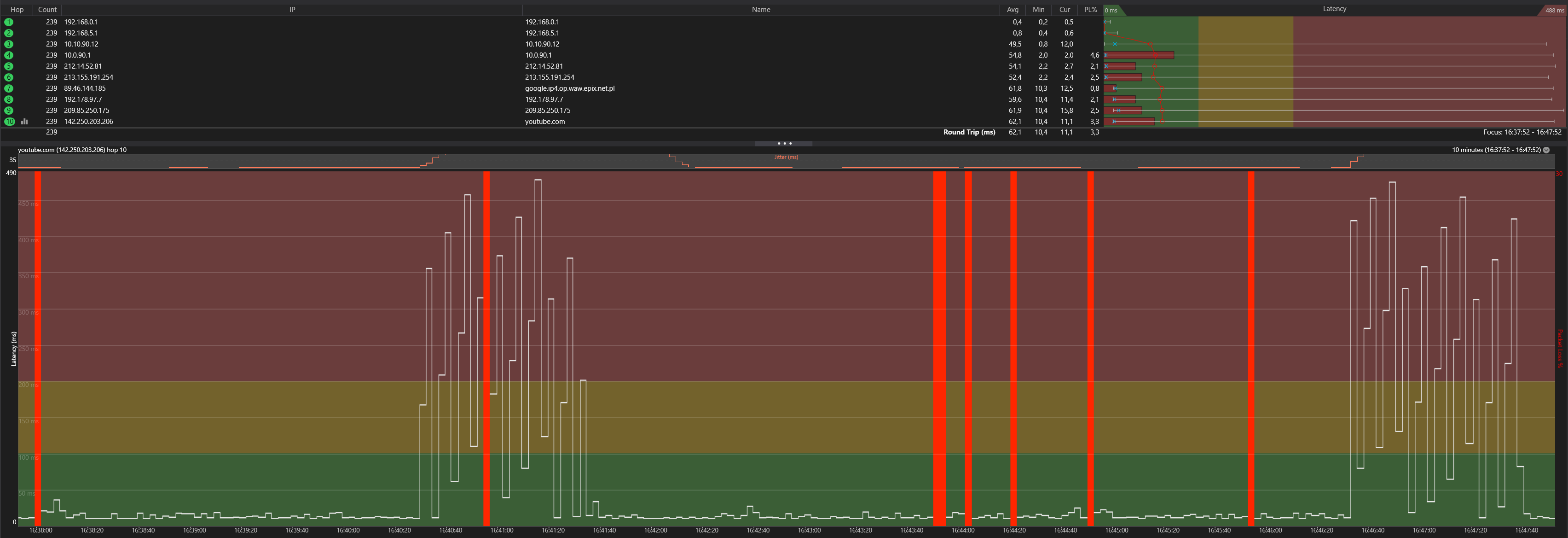Select the hop 5 number icon
Screen dimensions: 1568x538
(x=9, y=66)
